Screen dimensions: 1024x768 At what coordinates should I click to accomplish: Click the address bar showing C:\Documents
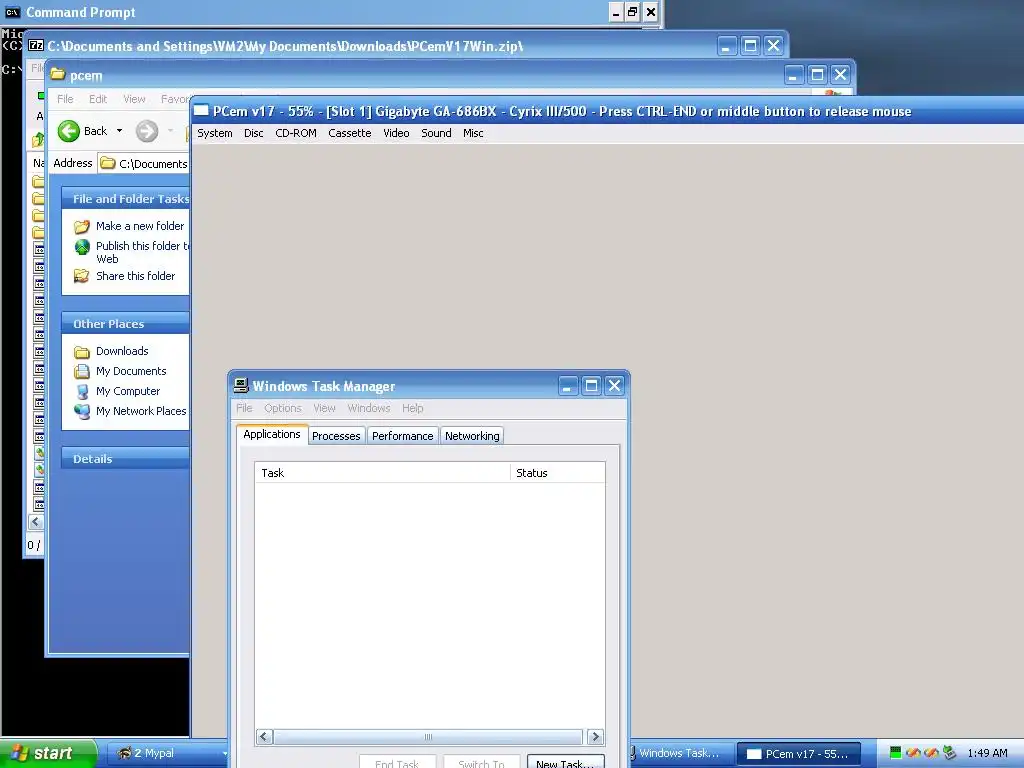144,163
